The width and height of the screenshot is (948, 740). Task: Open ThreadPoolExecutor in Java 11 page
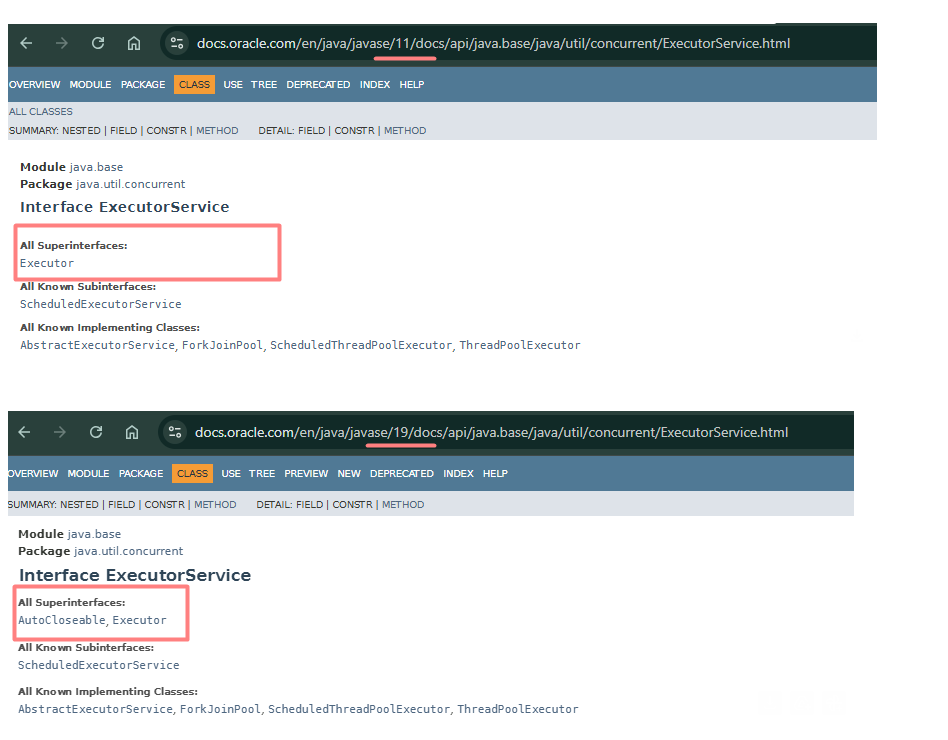pos(520,345)
